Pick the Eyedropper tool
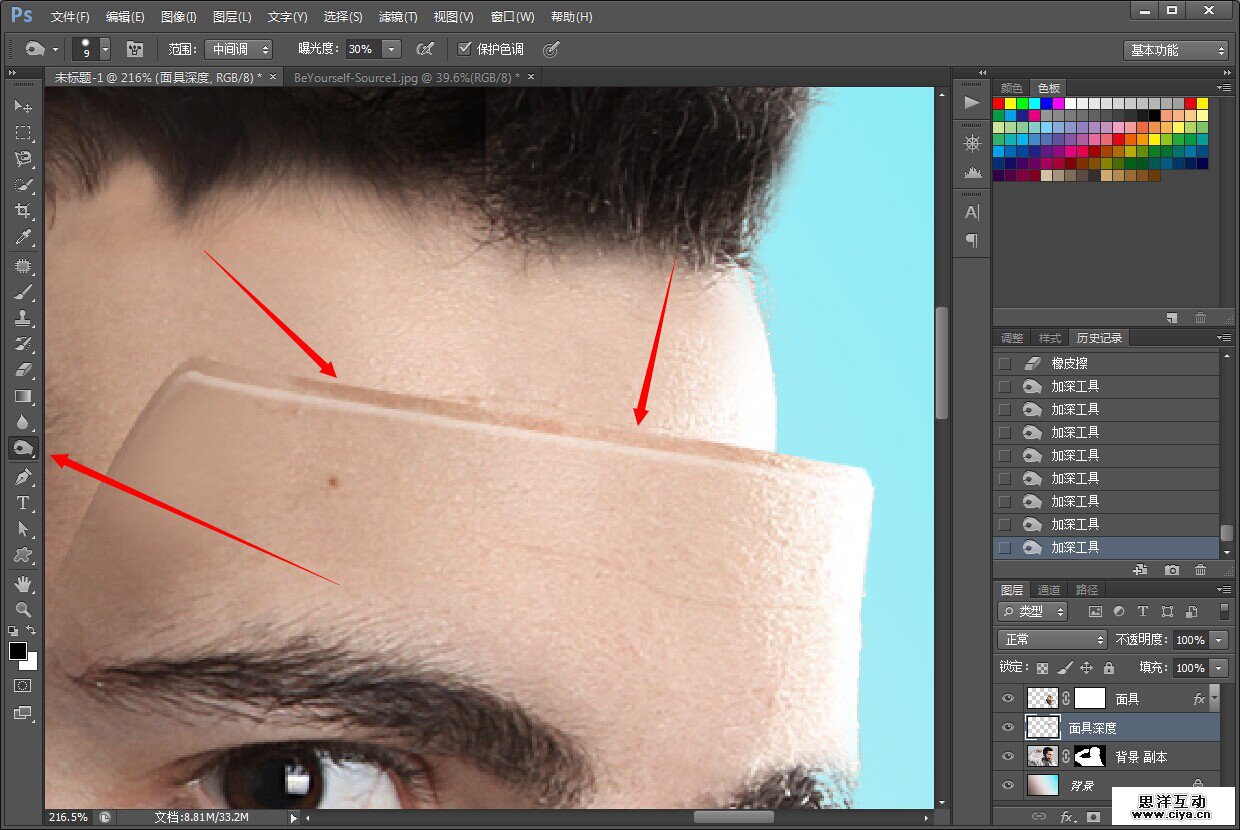The height and width of the screenshot is (830, 1240). (23, 237)
